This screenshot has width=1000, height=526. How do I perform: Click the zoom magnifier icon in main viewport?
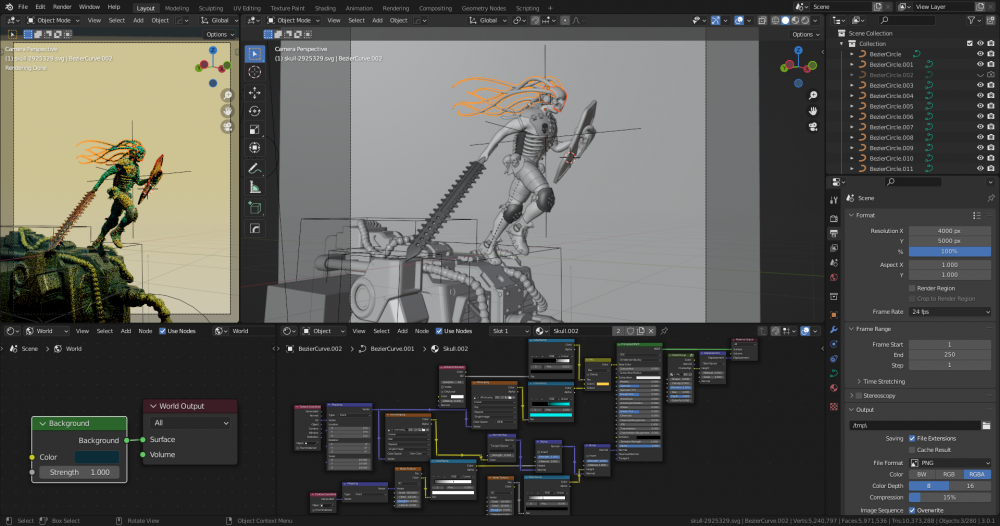coord(813,95)
